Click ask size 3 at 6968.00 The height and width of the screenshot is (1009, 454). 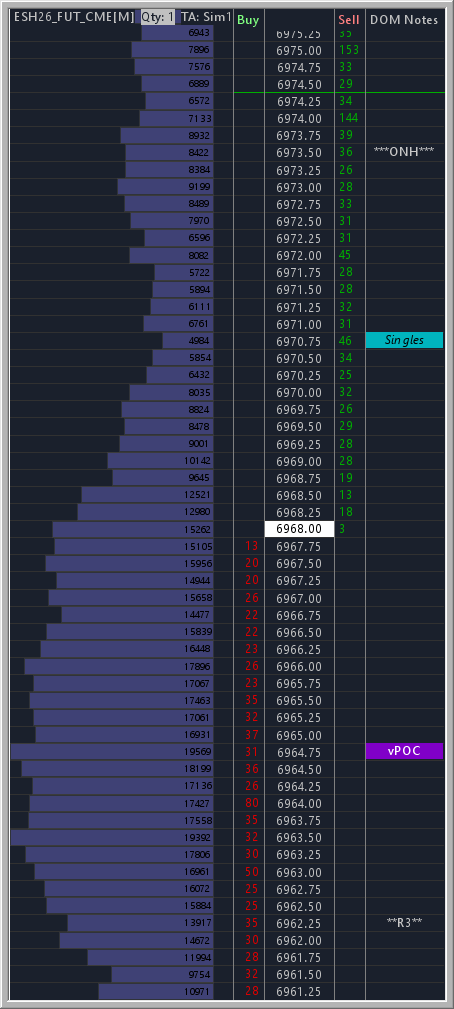tap(341, 529)
